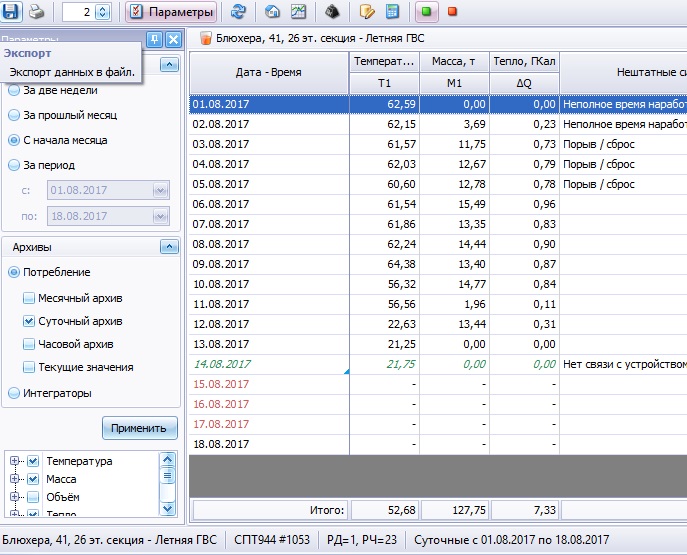Click parameter tree scrollbar down arrow
687x555 pixels.
(x=168, y=509)
